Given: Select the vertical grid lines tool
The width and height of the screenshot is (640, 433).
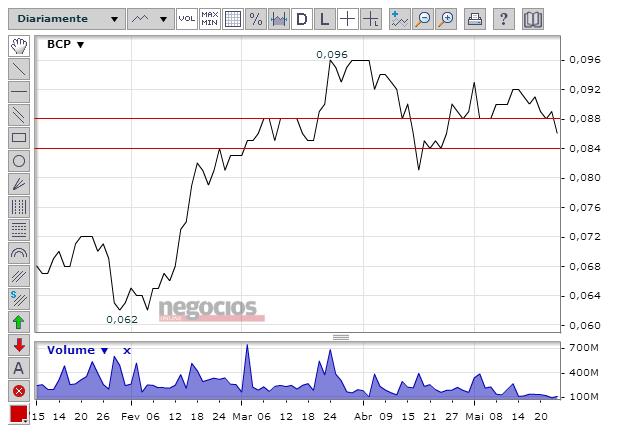Looking at the screenshot, I should pyautogui.click(x=19, y=207).
